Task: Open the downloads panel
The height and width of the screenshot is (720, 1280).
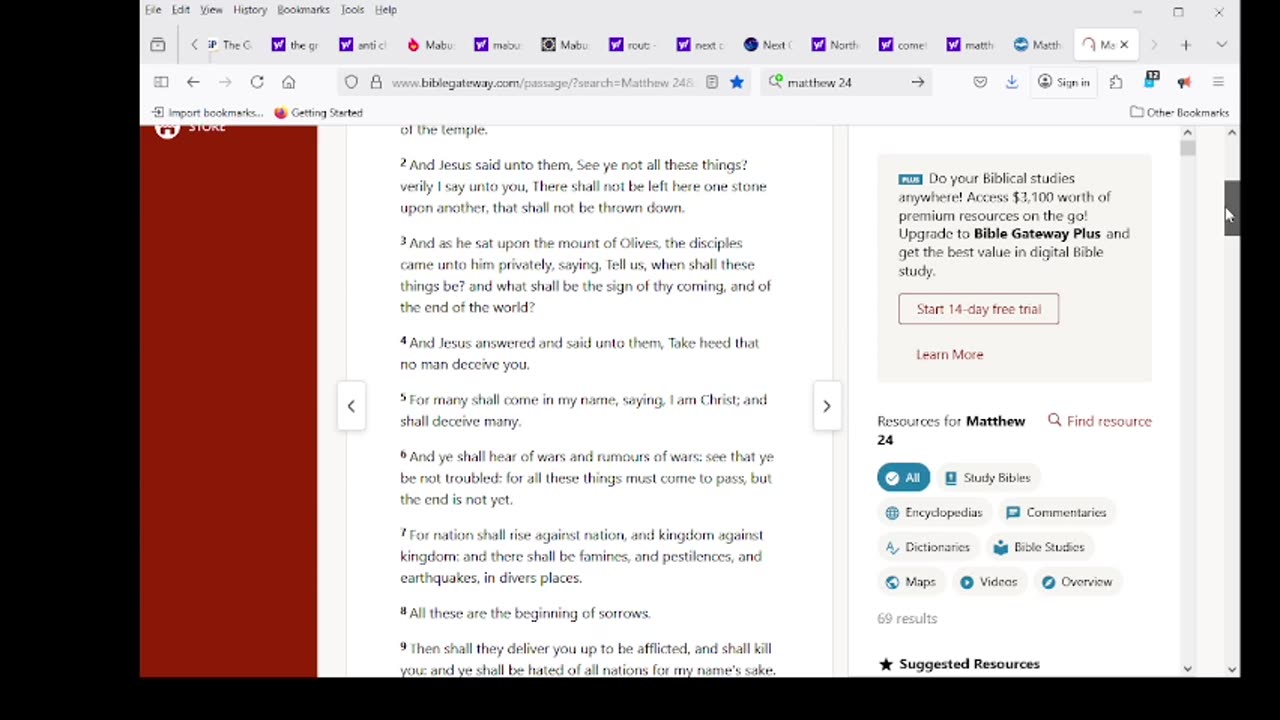Action: coord(1012,82)
